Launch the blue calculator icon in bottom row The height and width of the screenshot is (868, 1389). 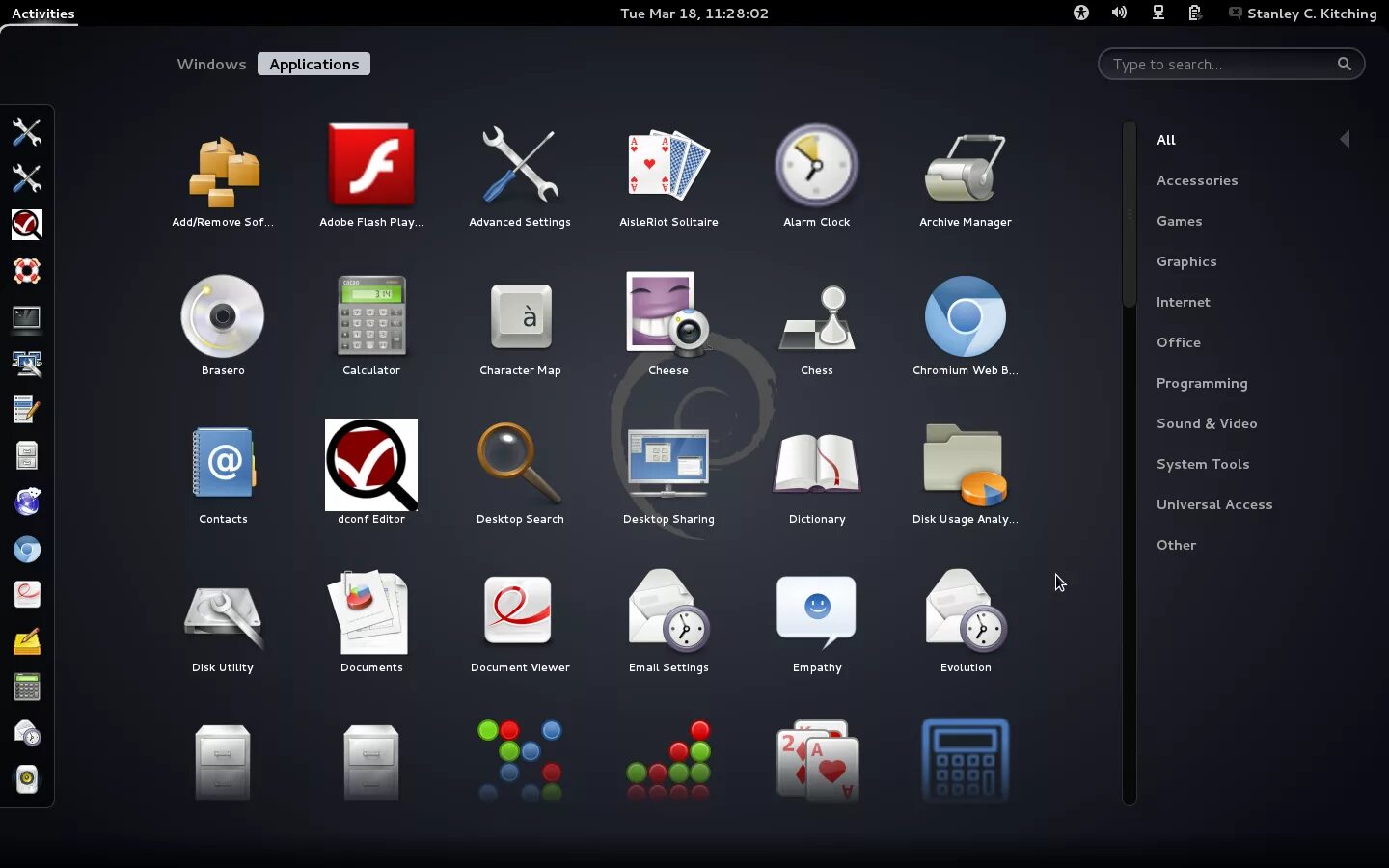pyautogui.click(x=966, y=761)
